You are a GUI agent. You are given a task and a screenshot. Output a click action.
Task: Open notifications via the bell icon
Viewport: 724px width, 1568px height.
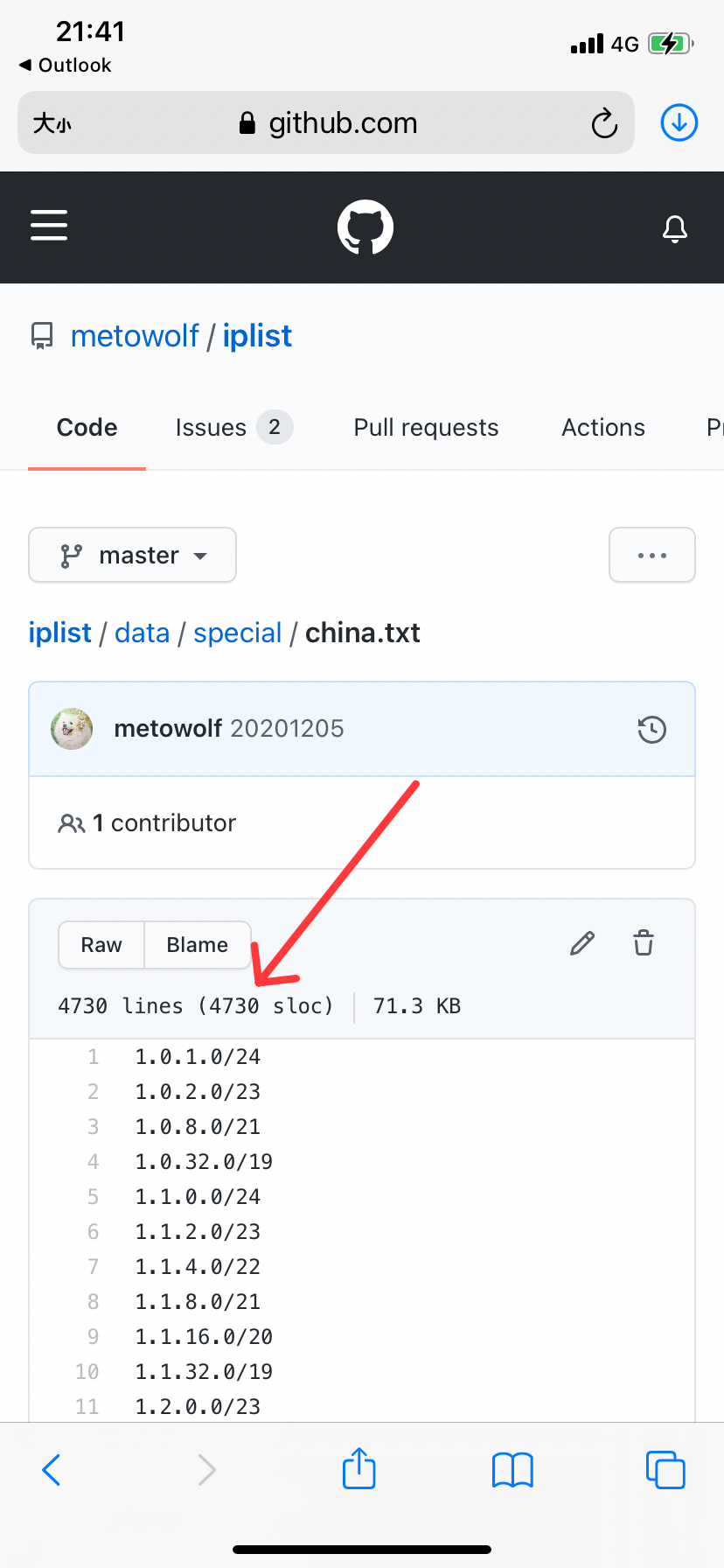click(674, 227)
